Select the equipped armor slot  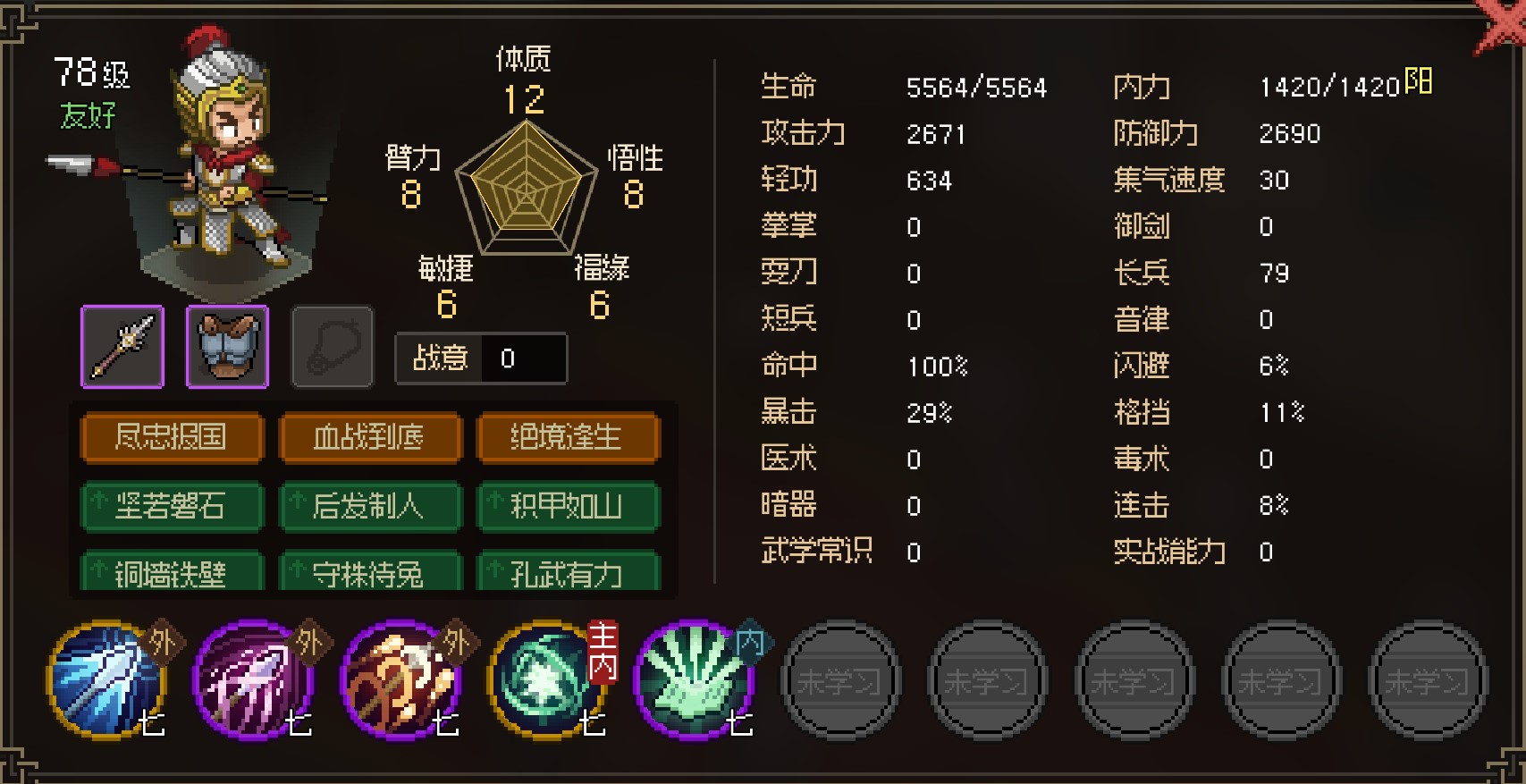(x=227, y=347)
